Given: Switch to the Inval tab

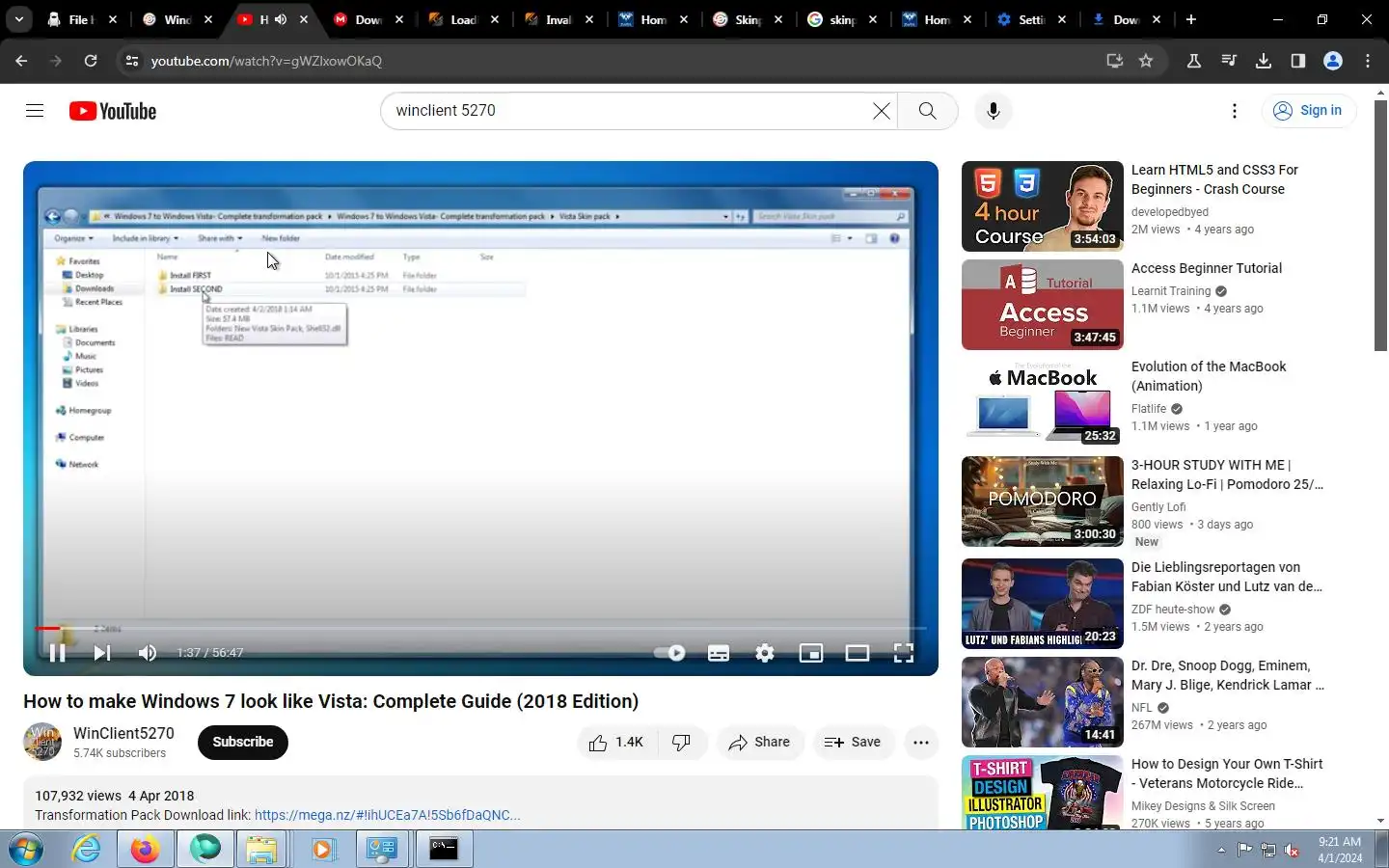Looking at the screenshot, I should 559,19.
